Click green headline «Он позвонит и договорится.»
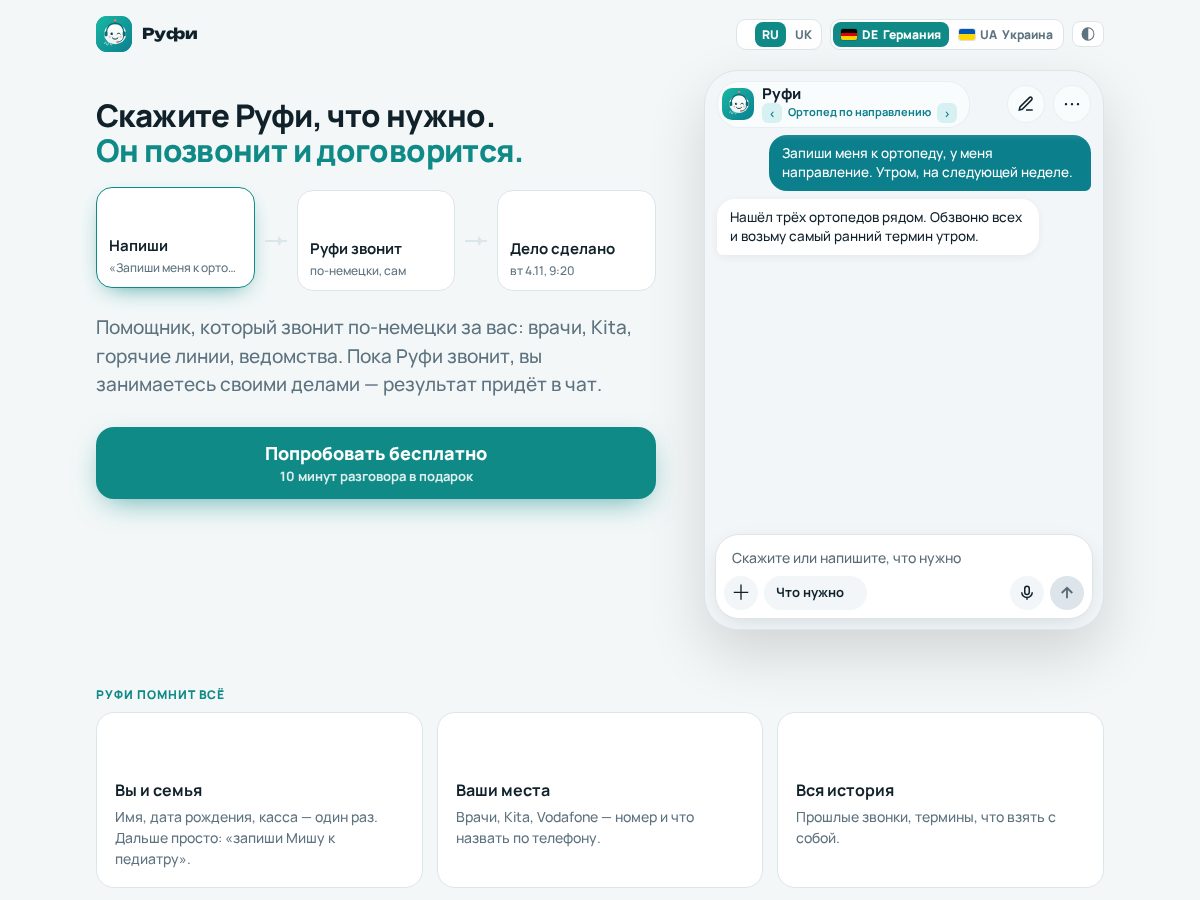 click(x=309, y=152)
